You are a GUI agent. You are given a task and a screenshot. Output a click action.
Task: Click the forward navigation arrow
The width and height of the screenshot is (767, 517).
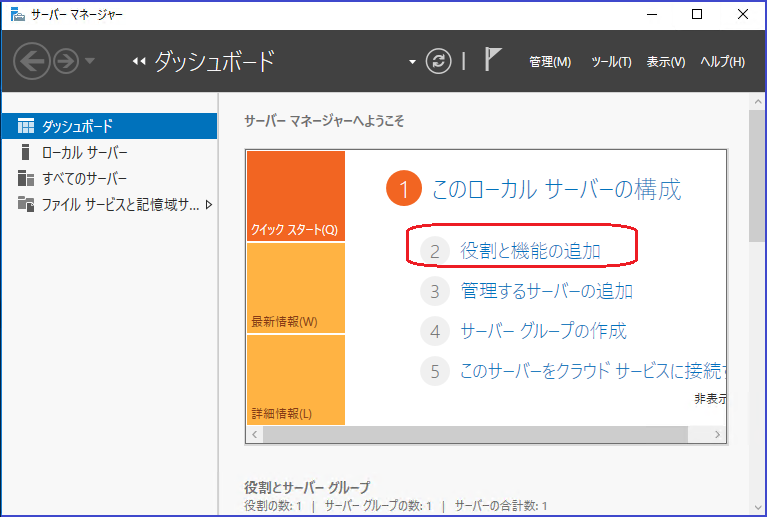[x=66, y=61]
